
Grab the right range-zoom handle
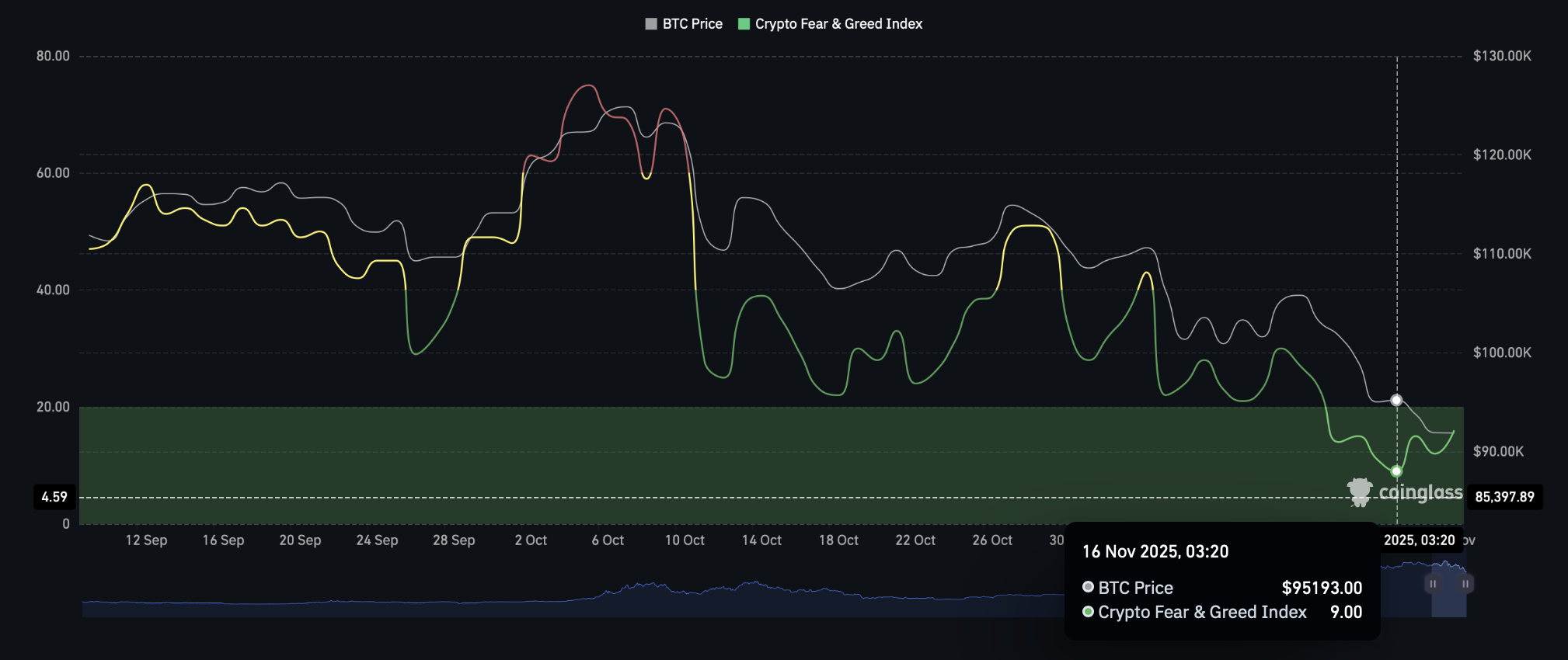click(x=1465, y=584)
